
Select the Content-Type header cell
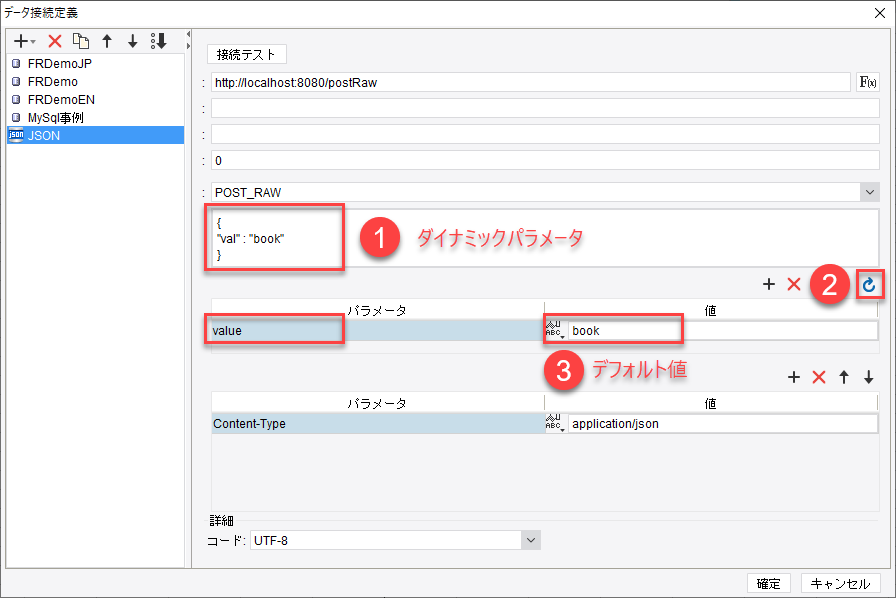point(378,424)
